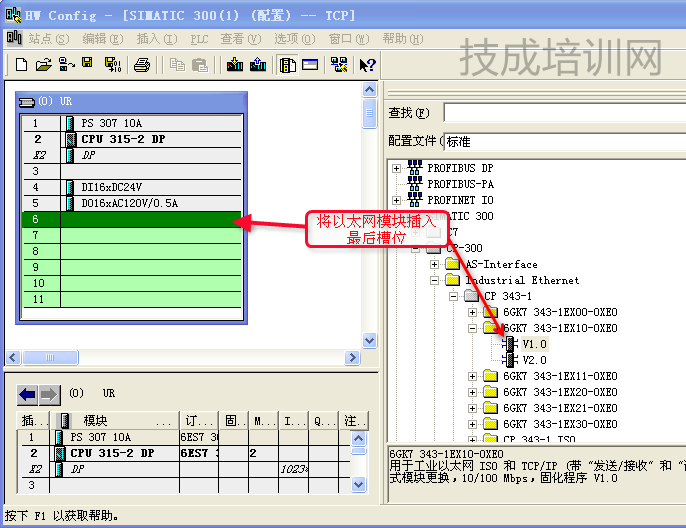Toggle the hardware Catalog view icon
686x528 pixels.
[x=287, y=65]
